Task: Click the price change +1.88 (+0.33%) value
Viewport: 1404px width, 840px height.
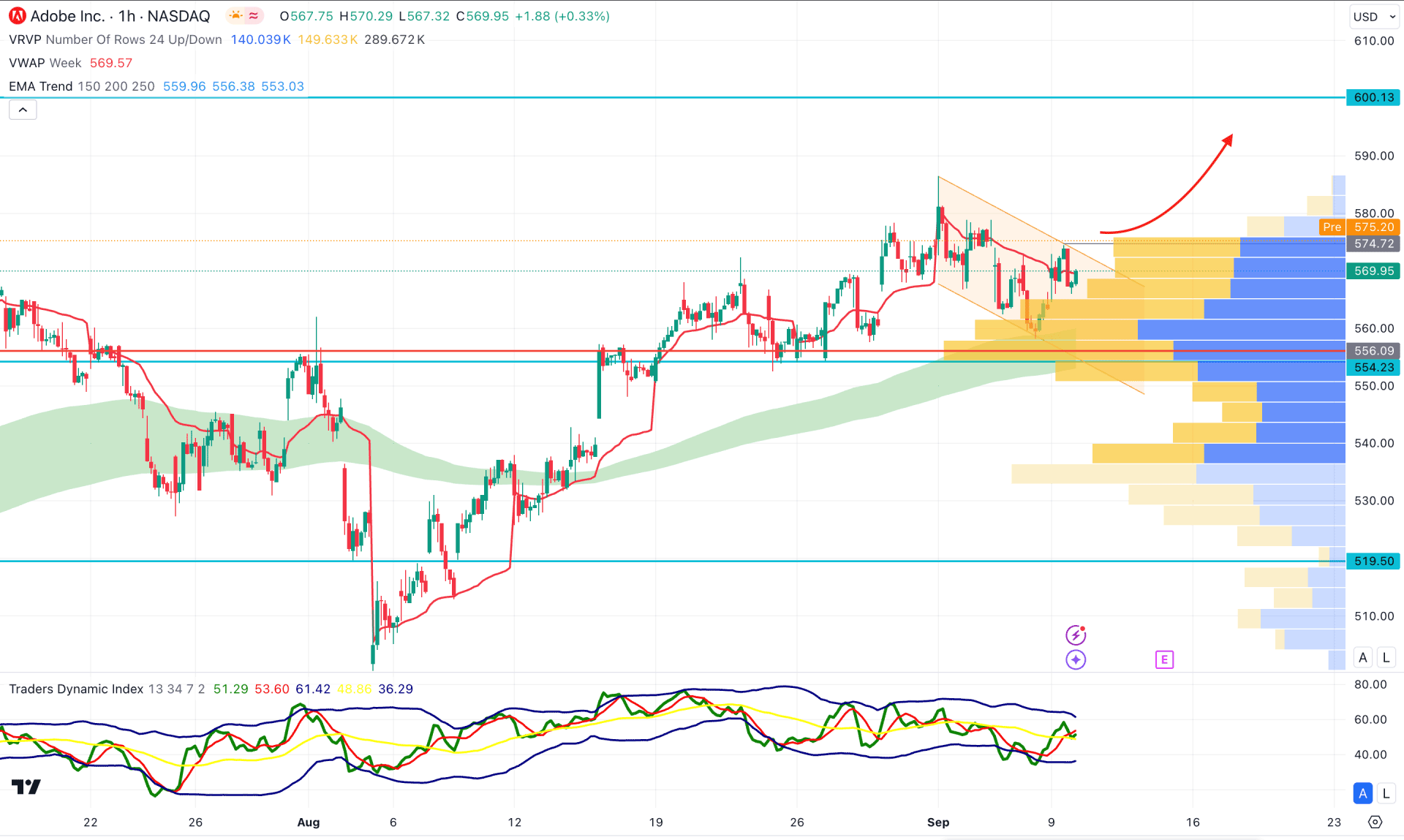Action: (562, 16)
